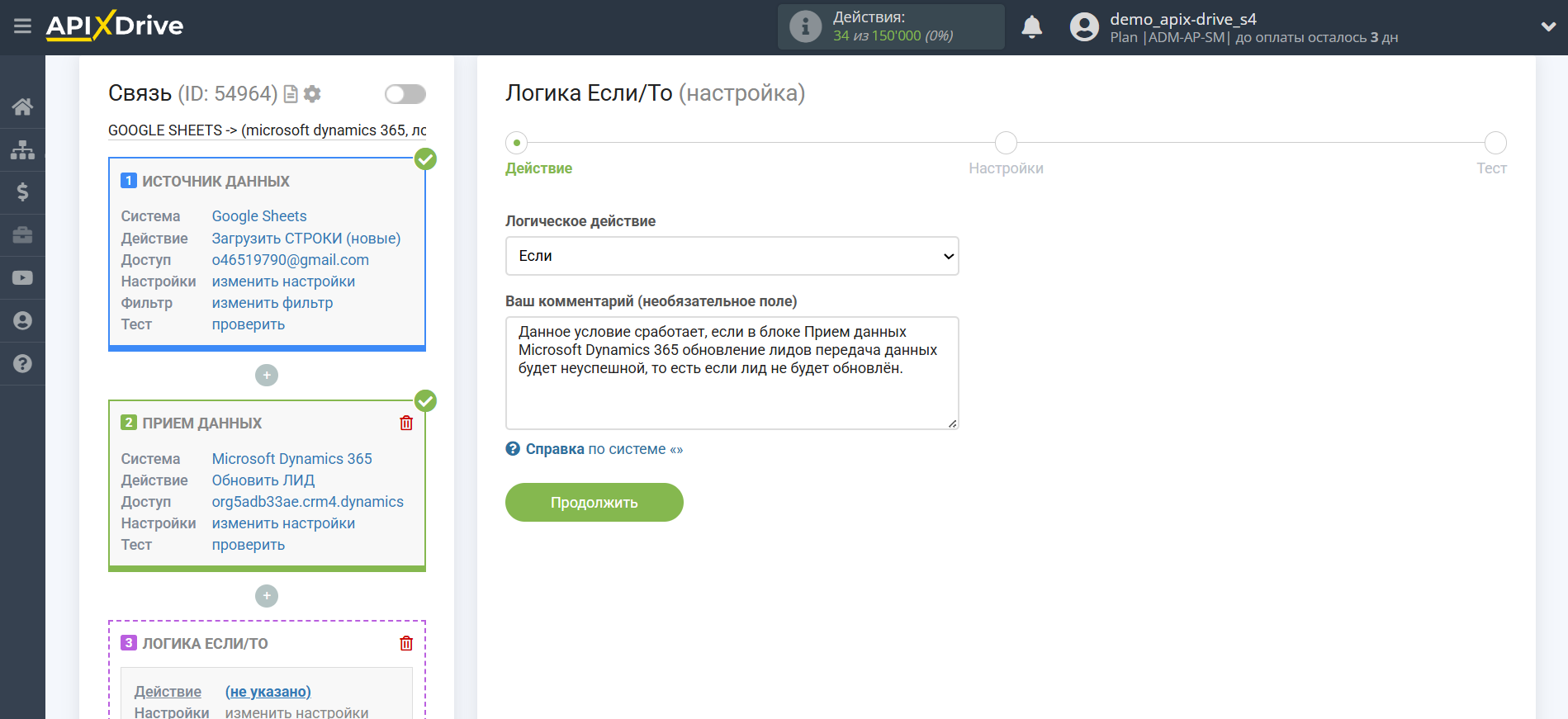Click the ИСТОЧНИК ДАННЫХ block header
Viewport: 1568px width, 719px height.
pyautogui.click(x=216, y=182)
